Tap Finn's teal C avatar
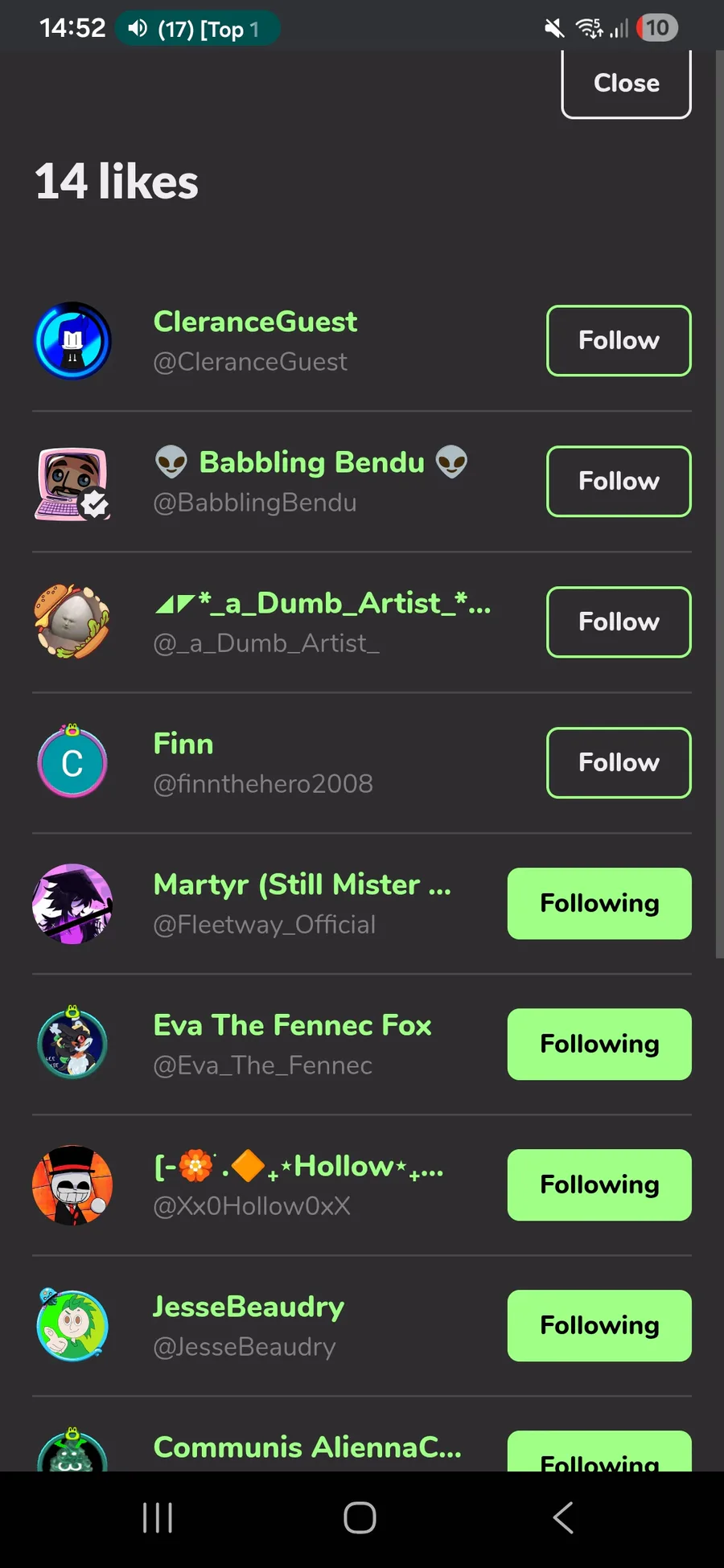Screen dimensions: 724x1568 [72, 762]
